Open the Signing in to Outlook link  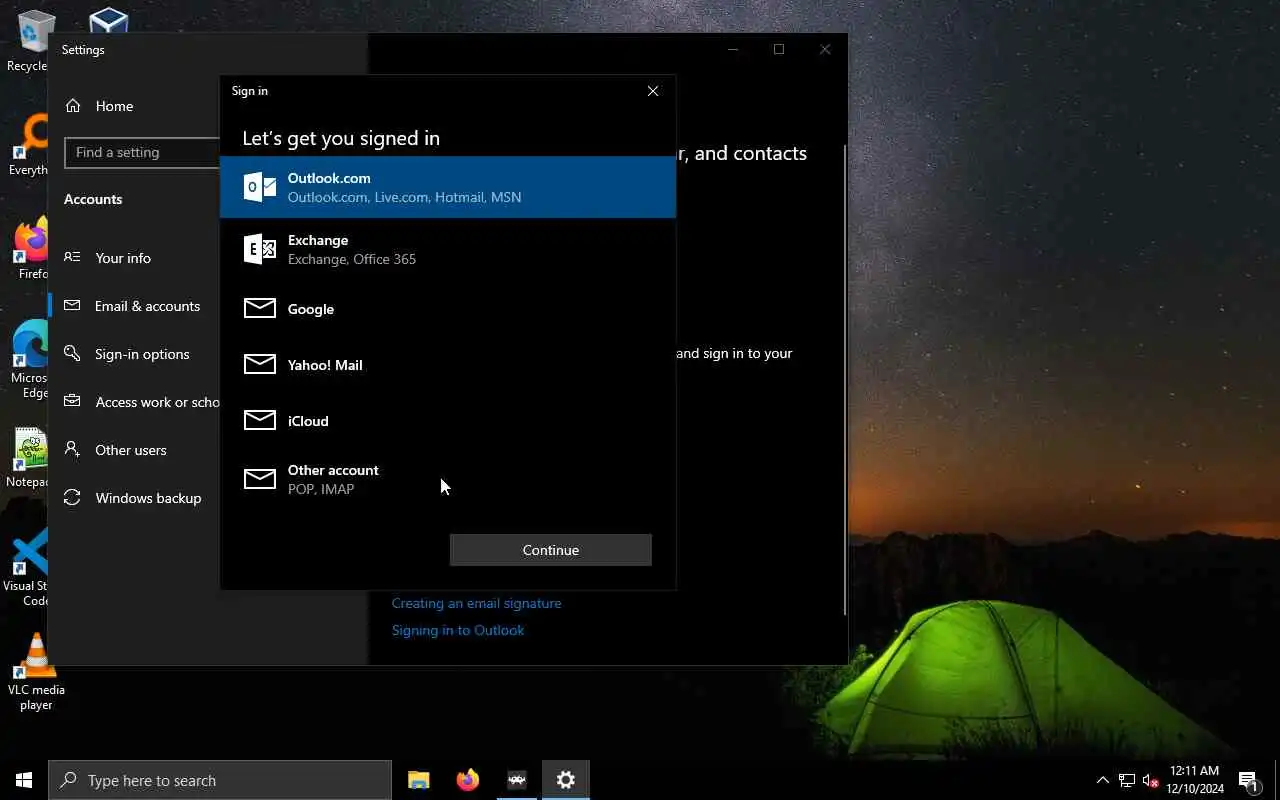(458, 630)
